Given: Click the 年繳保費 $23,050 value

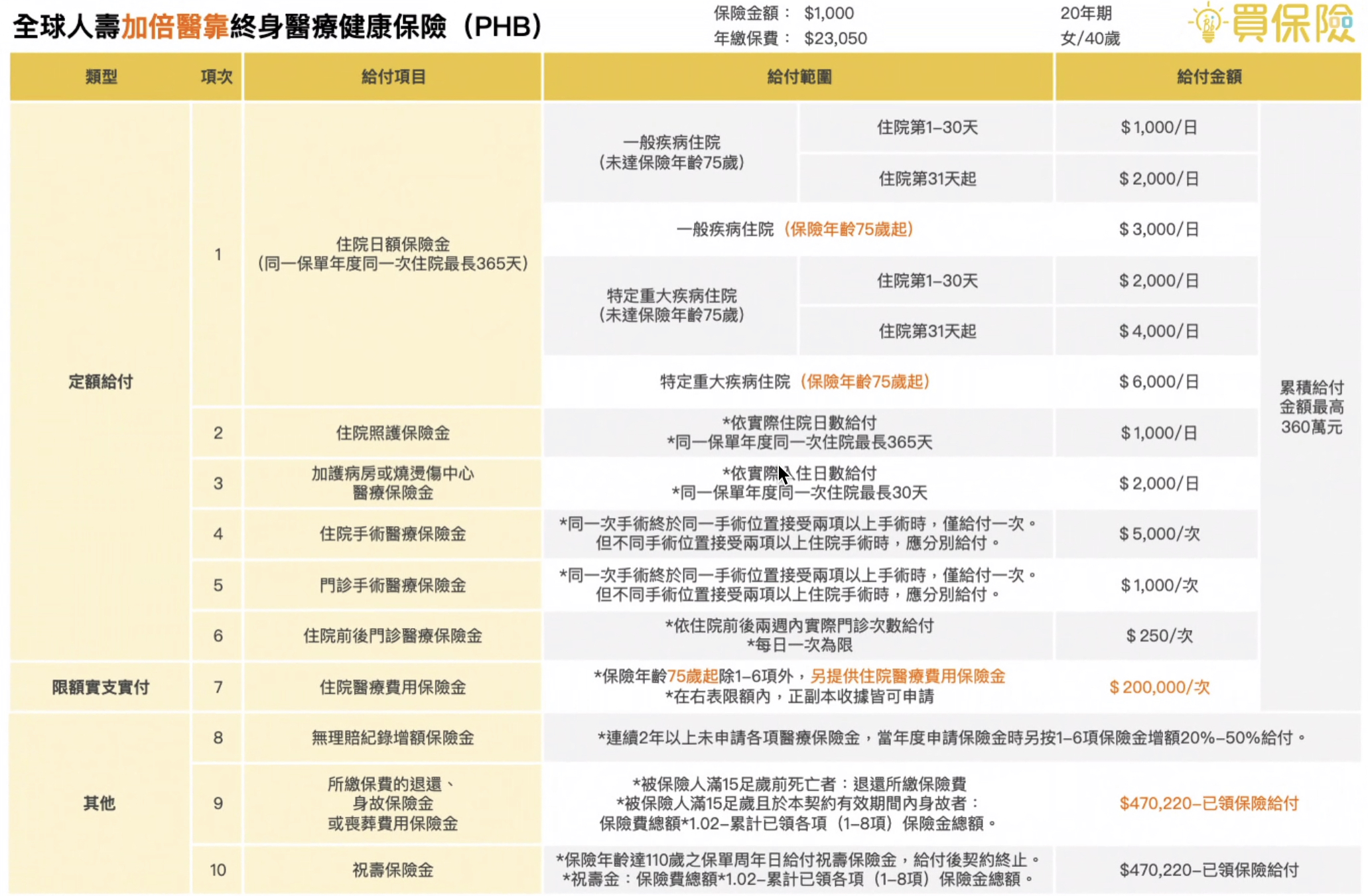Looking at the screenshot, I should tap(835, 38).
